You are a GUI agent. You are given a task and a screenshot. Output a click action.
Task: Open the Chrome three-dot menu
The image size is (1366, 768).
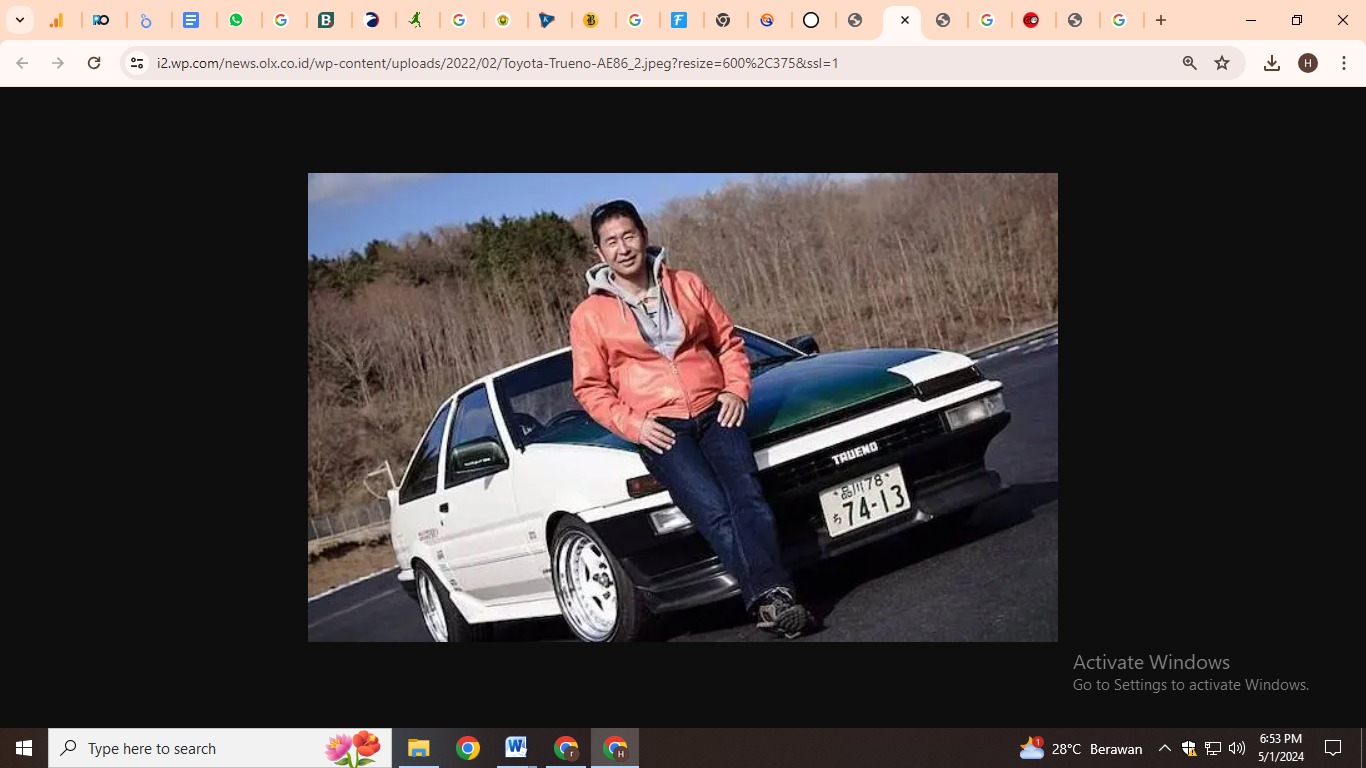coord(1344,63)
